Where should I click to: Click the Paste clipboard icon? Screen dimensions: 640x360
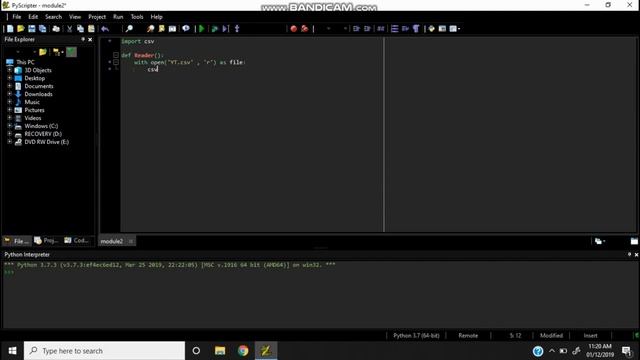(x=91, y=29)
